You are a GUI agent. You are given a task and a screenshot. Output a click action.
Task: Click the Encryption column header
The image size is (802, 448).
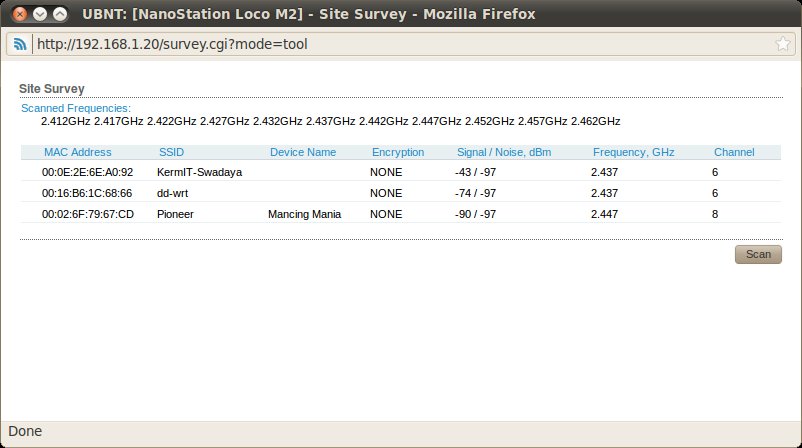click(x=398, y=153)
